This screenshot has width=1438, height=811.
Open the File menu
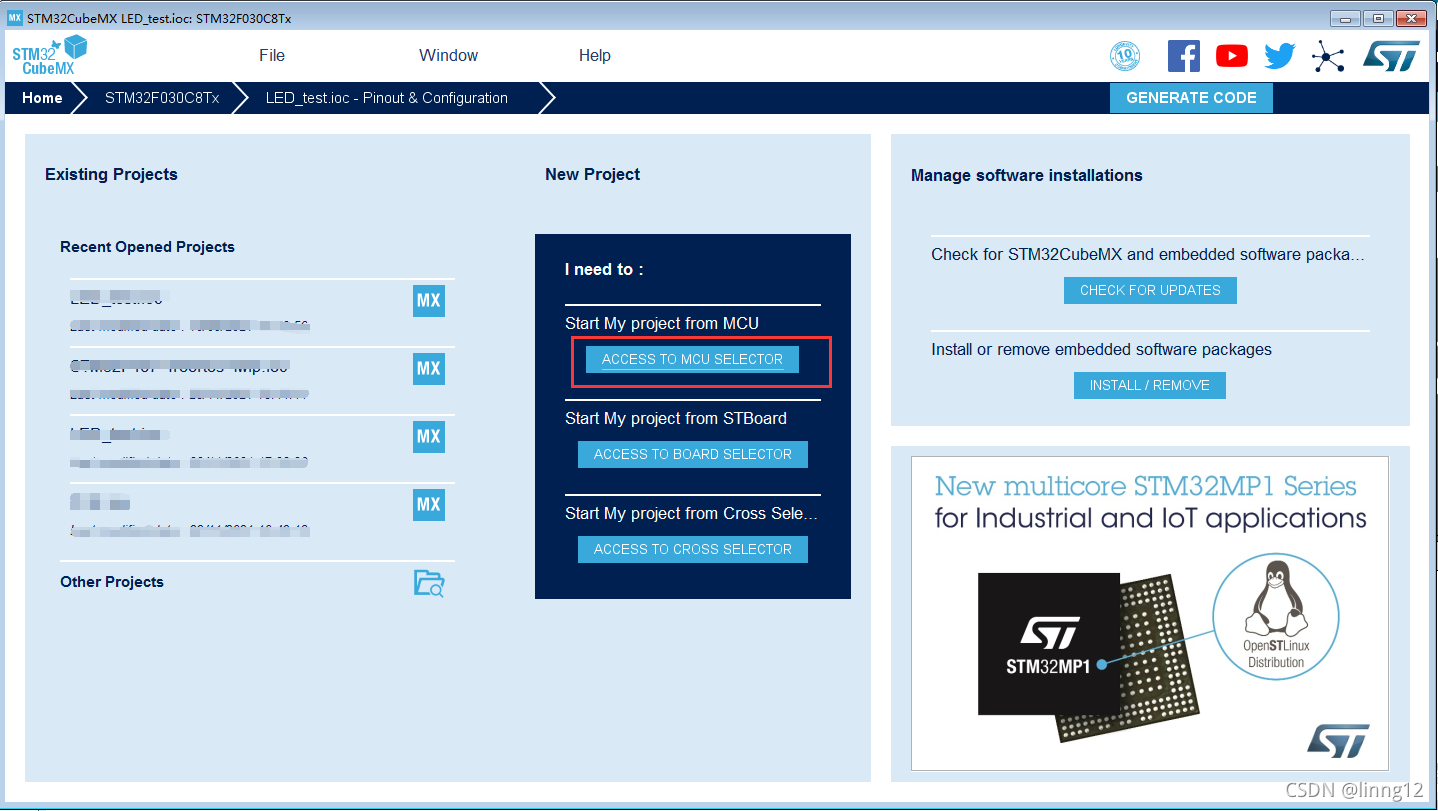[272, 55]
